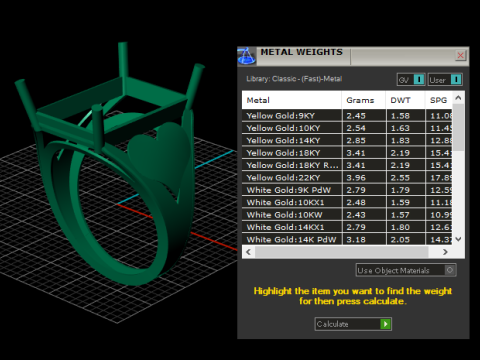
Task: Click the table's scroll up arrow
Action: 458,98
